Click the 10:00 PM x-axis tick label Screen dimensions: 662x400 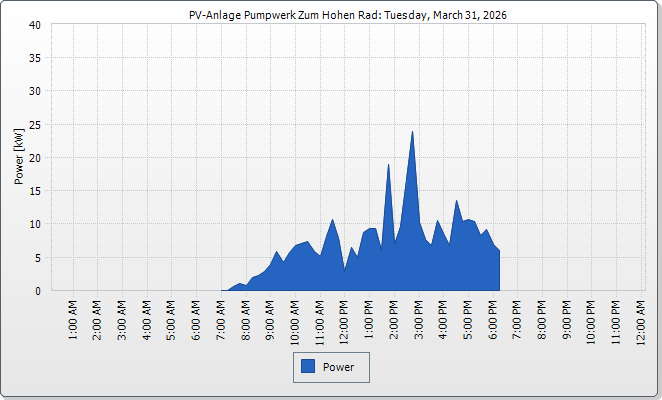click(x=592, y=320)
